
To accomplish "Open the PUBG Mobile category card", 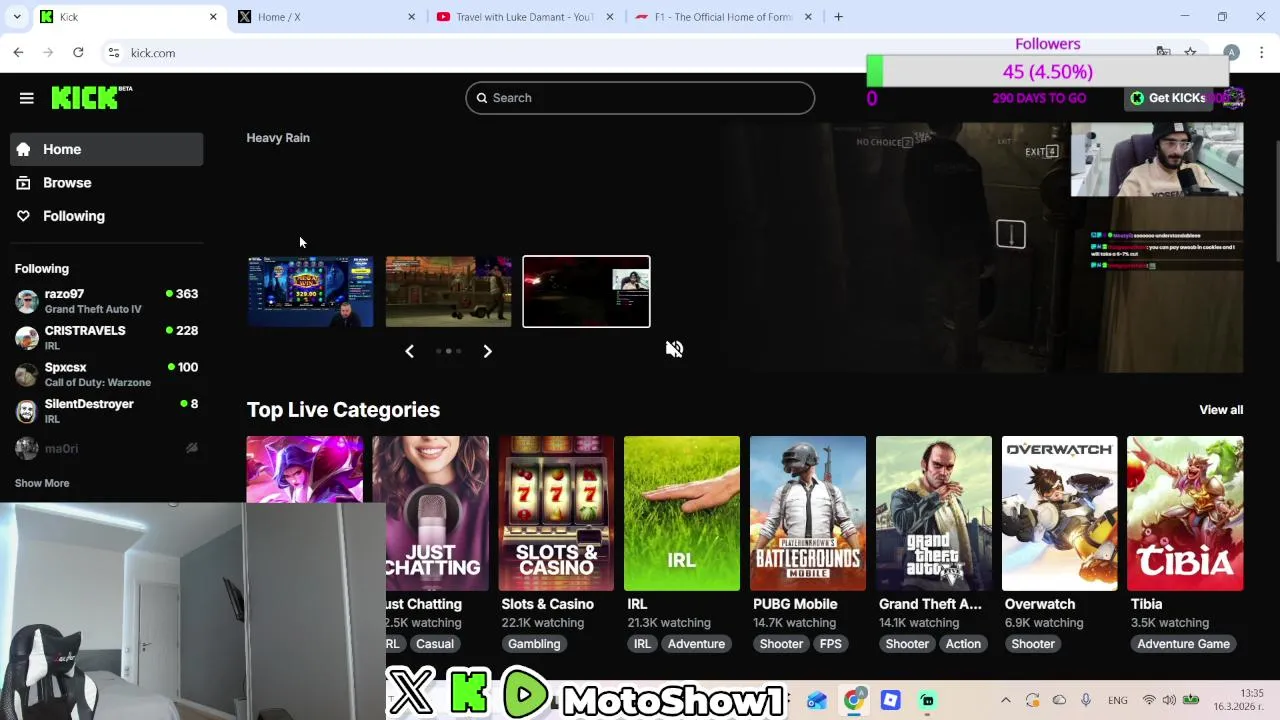I will click(808, 513).
